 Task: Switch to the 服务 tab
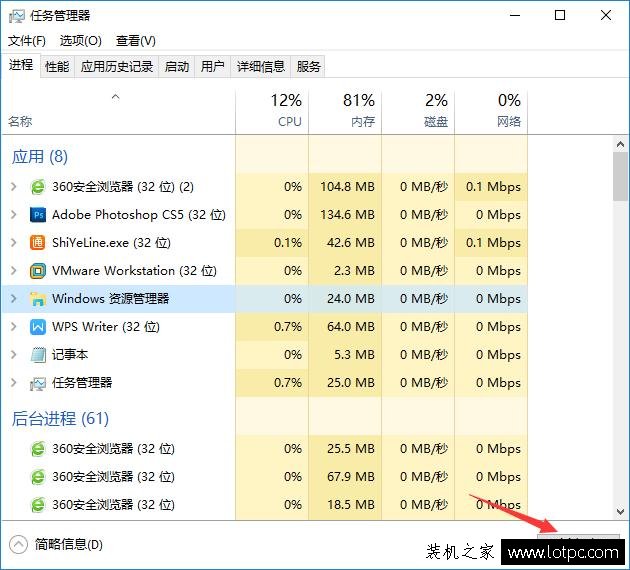308,66
